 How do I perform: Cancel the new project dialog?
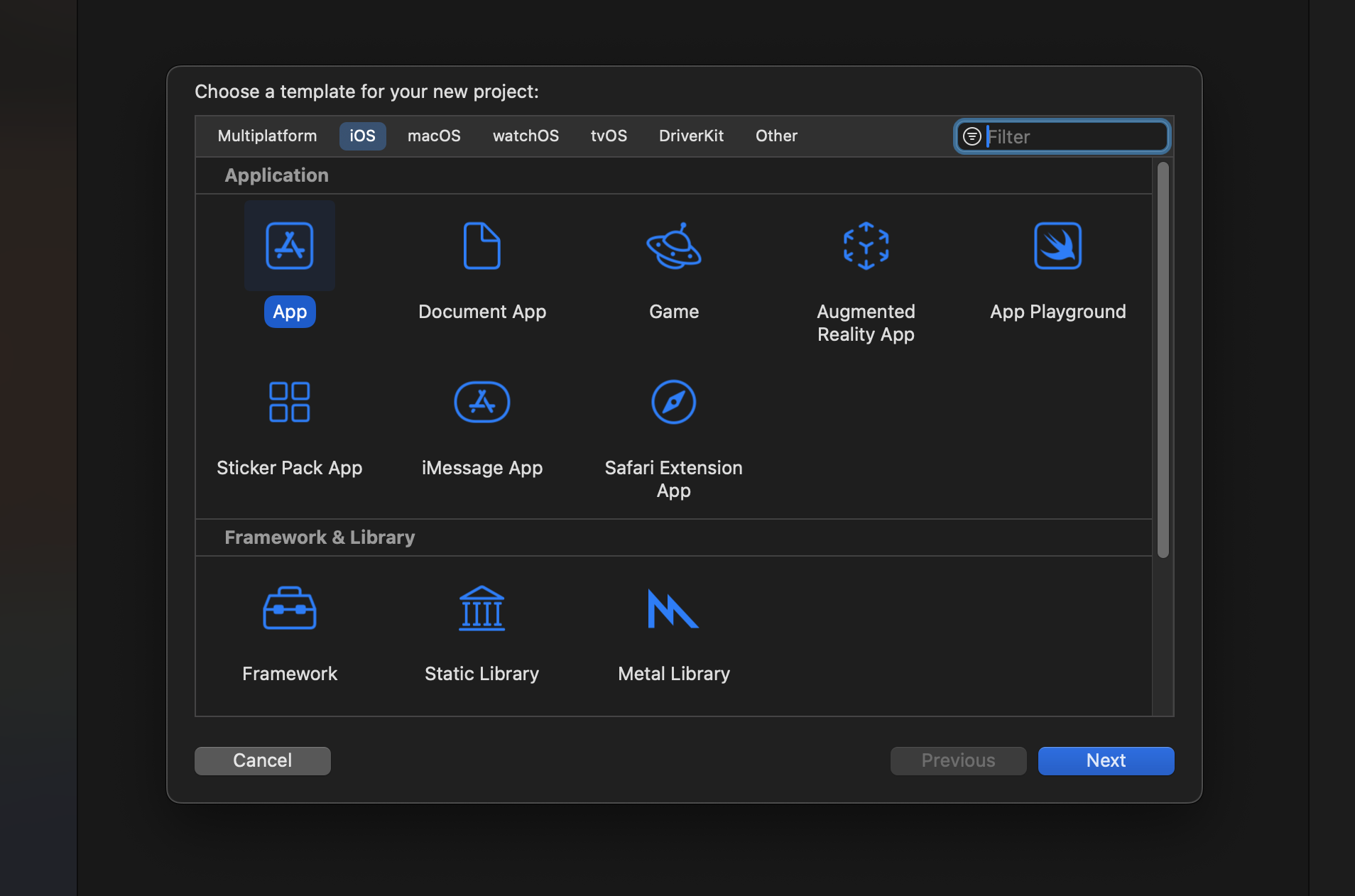point(263,760)
